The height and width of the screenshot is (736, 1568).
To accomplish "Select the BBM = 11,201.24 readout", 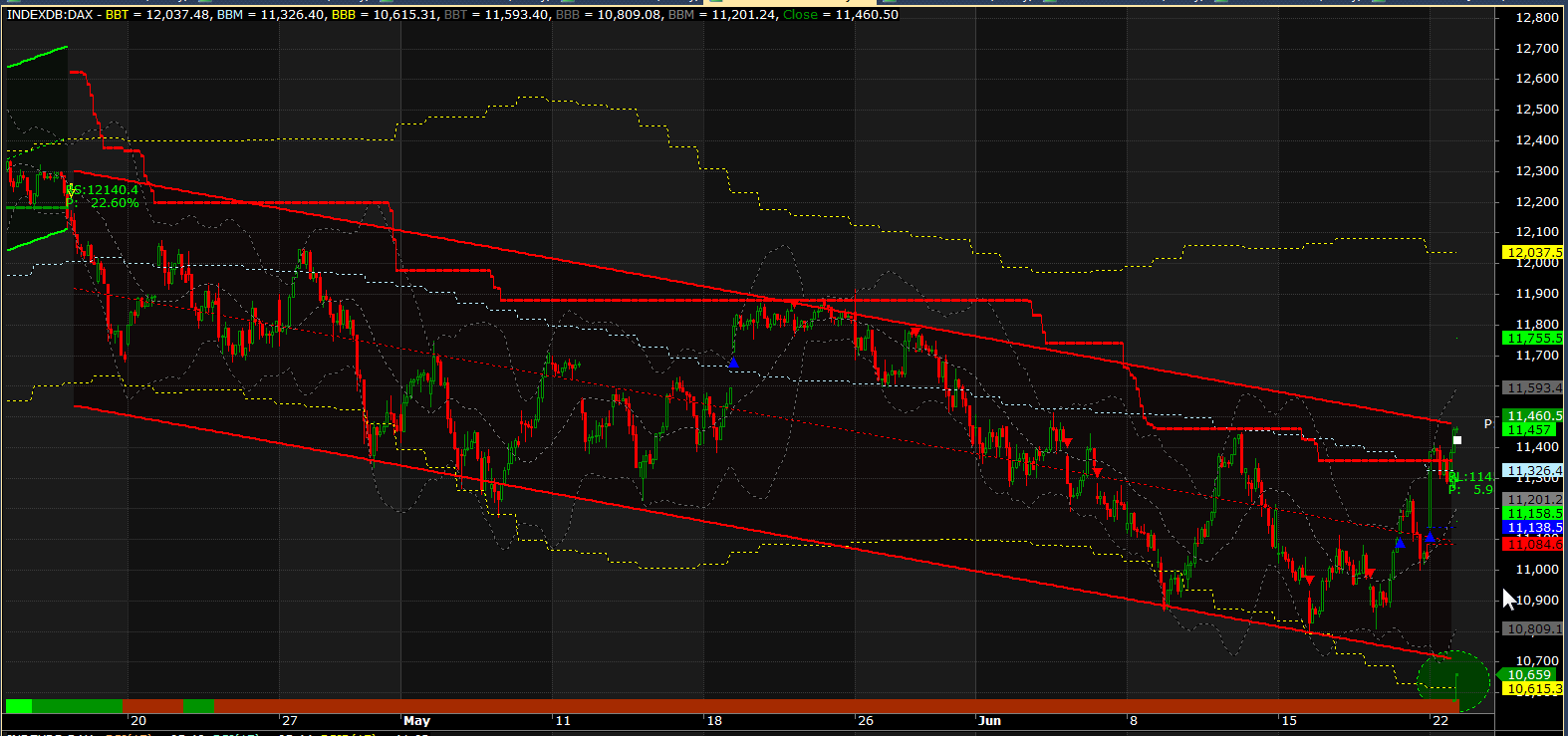I will point(721,15).
